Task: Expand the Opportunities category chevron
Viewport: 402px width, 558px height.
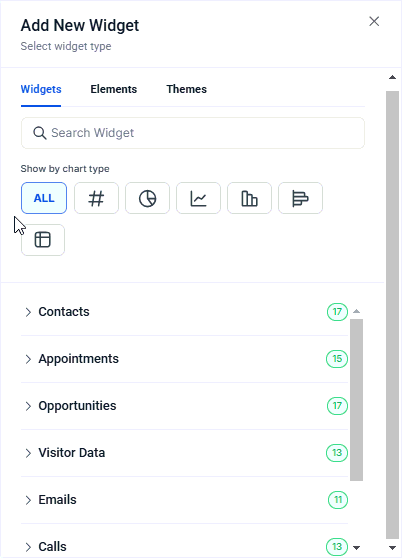Action: click(28, 406)
